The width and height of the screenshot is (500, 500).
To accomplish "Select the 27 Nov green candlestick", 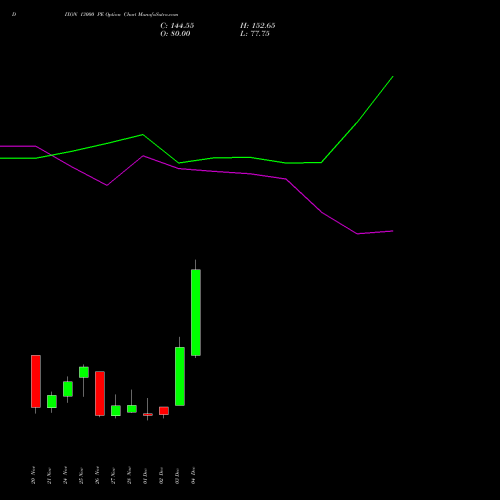I will 116,411.
